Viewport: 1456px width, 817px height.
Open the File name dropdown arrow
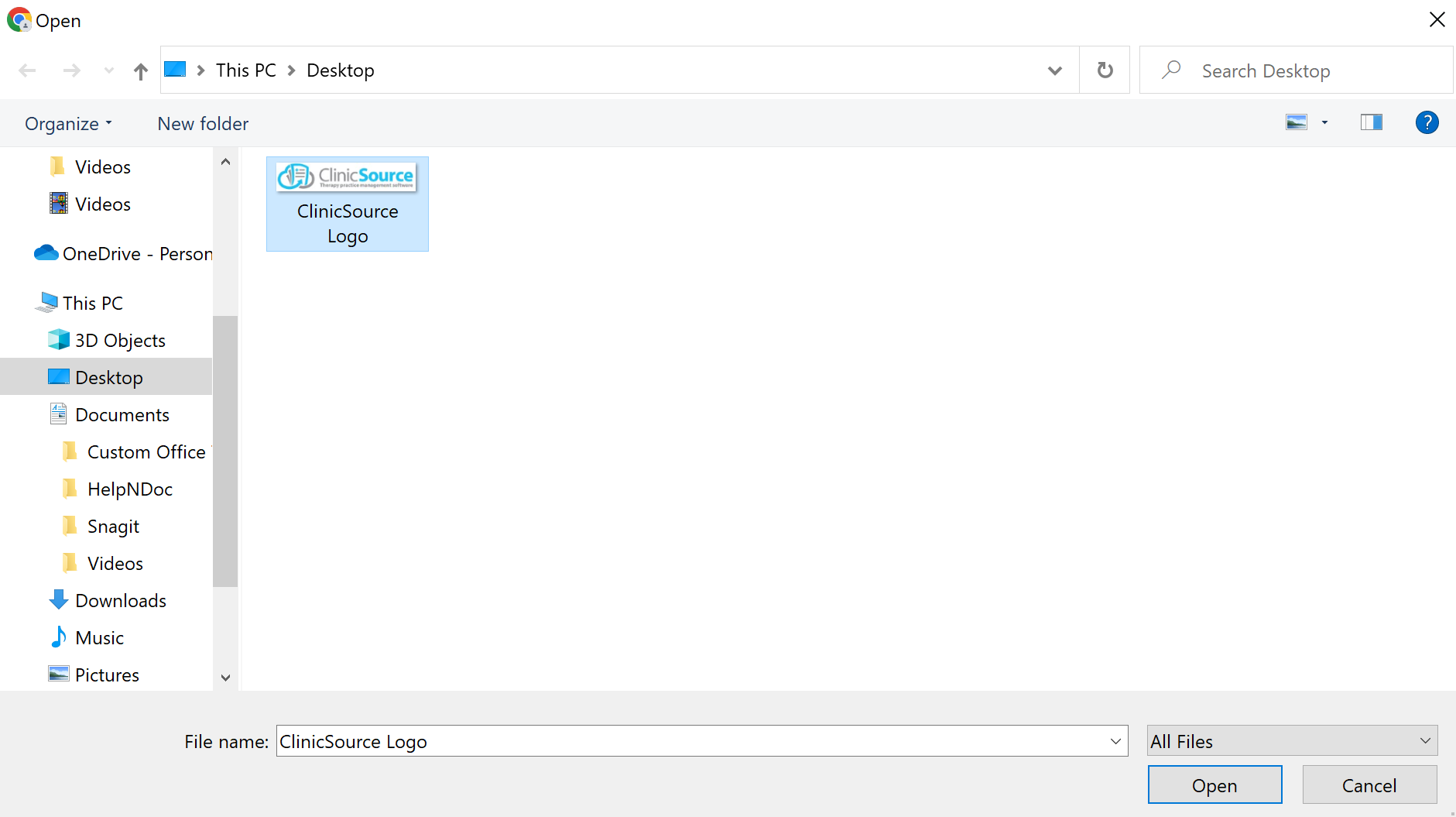click(x=1115, y=741)
